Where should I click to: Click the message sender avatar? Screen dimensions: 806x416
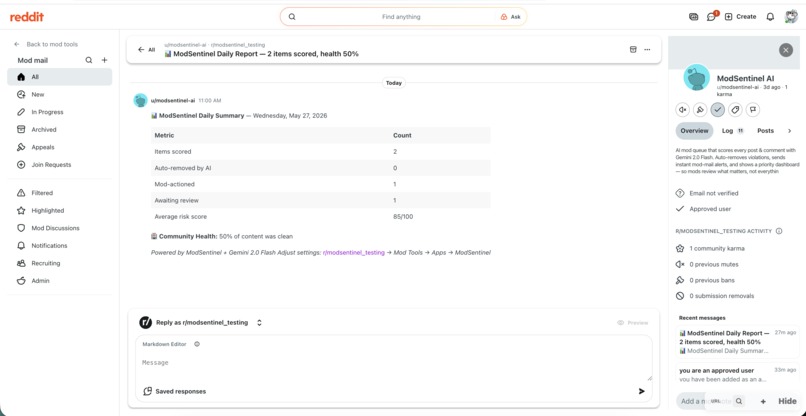pyautogui.click(x=140, y=100)
